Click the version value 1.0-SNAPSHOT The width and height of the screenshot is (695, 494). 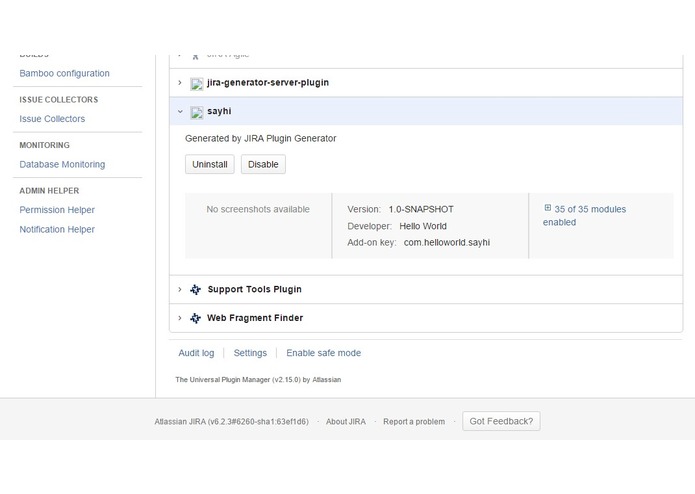pos(421,210)
